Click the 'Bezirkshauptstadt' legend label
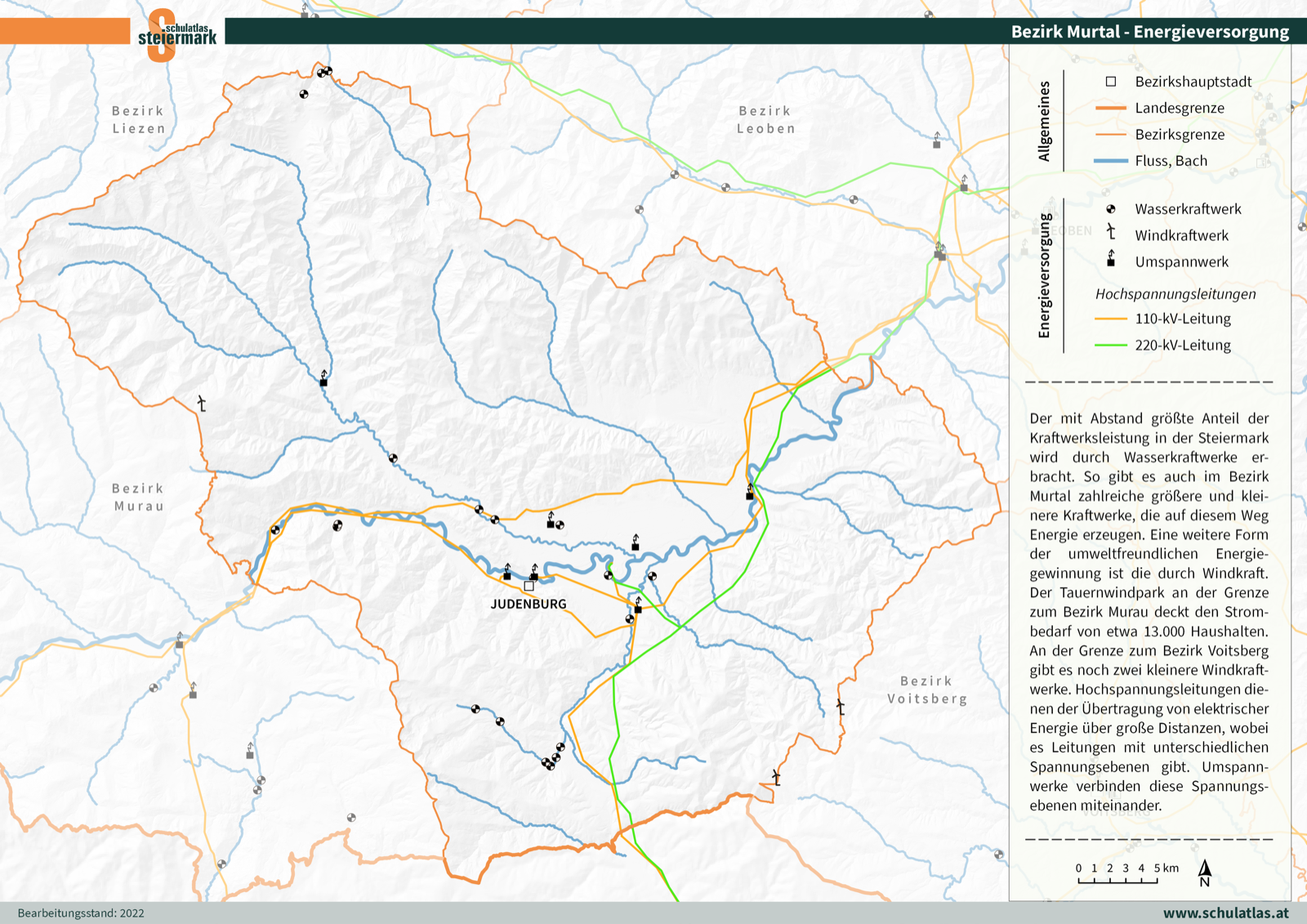Viewport: 1307px width, 924px height. [x=1193, y=82]
